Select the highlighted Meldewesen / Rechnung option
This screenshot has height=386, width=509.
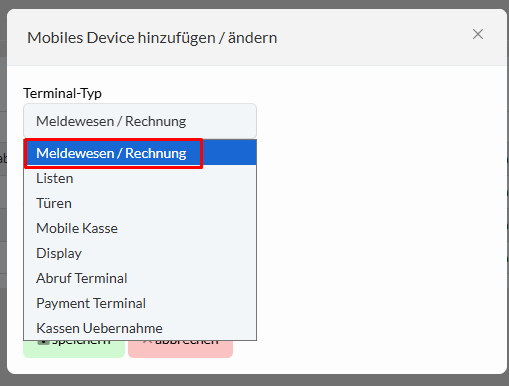[140, 153]
